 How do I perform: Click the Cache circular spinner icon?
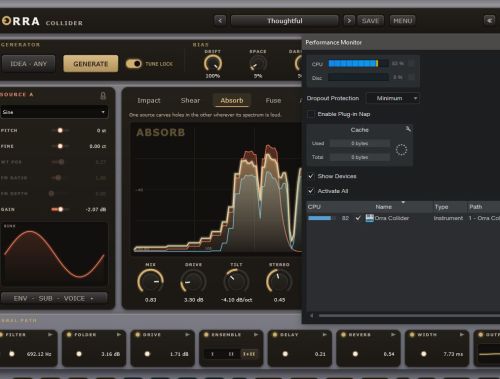point(401,150)
